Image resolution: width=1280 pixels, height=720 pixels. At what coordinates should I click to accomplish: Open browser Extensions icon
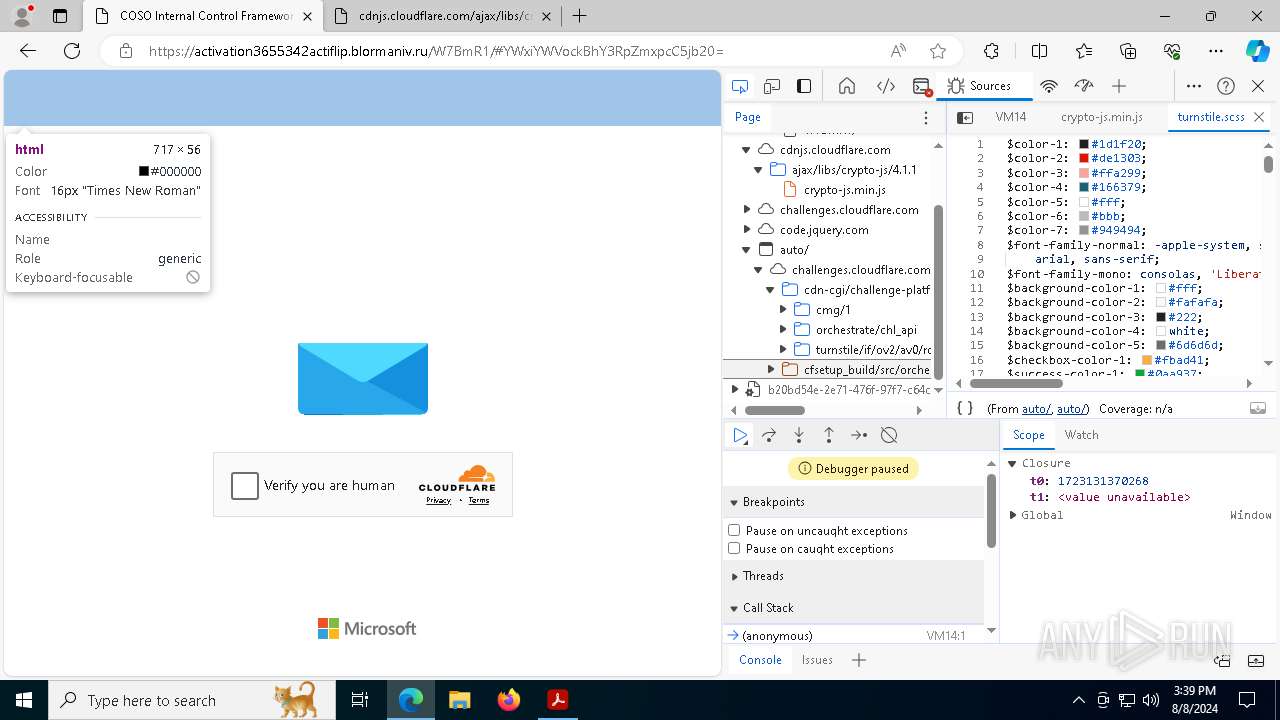coord(991,51)
